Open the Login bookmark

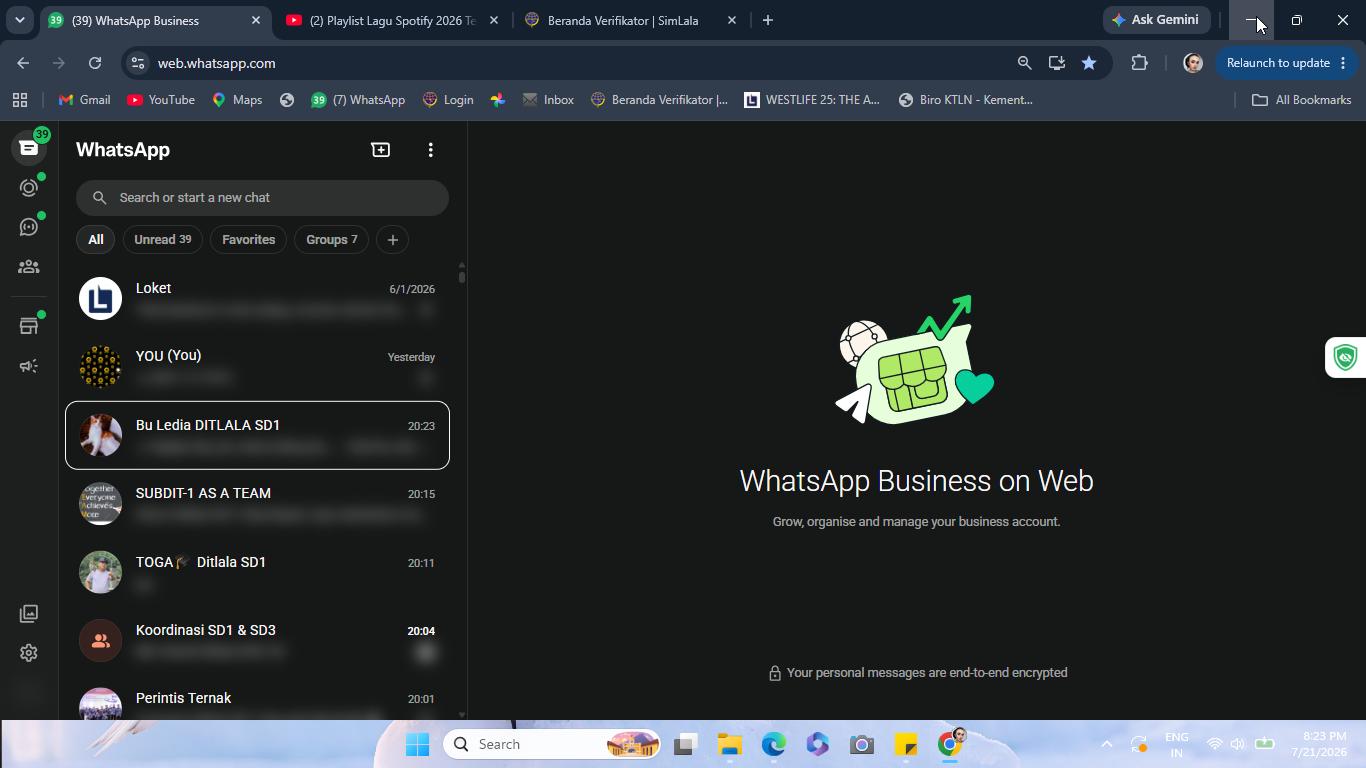click(448, 100)
